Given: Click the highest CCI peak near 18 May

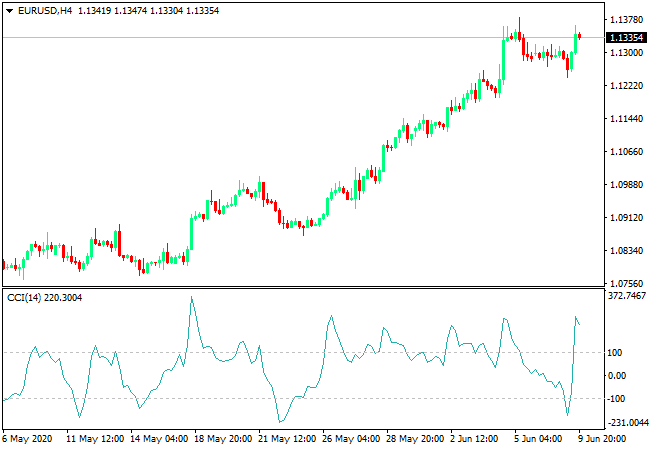Looking at the screenshot, I should (190, 297).
